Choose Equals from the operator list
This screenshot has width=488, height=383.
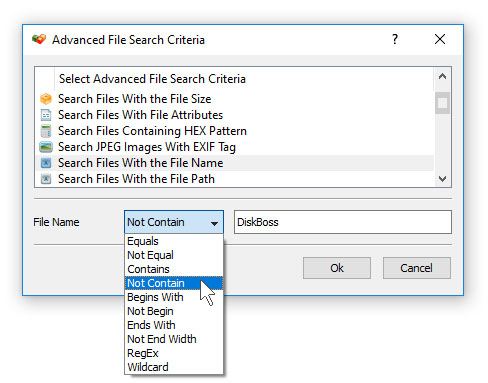174,241
